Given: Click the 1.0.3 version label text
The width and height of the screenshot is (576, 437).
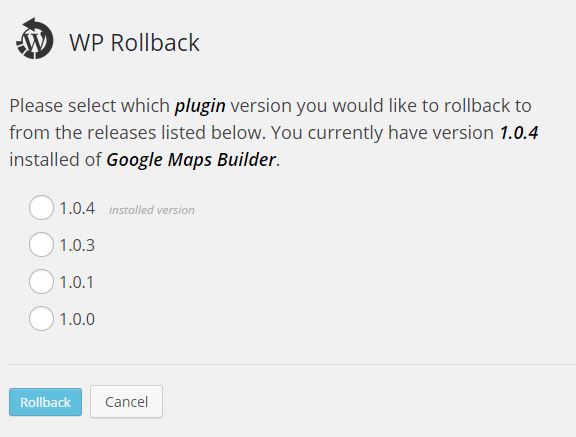Looking at the screenshot, I should coord(77,245).
